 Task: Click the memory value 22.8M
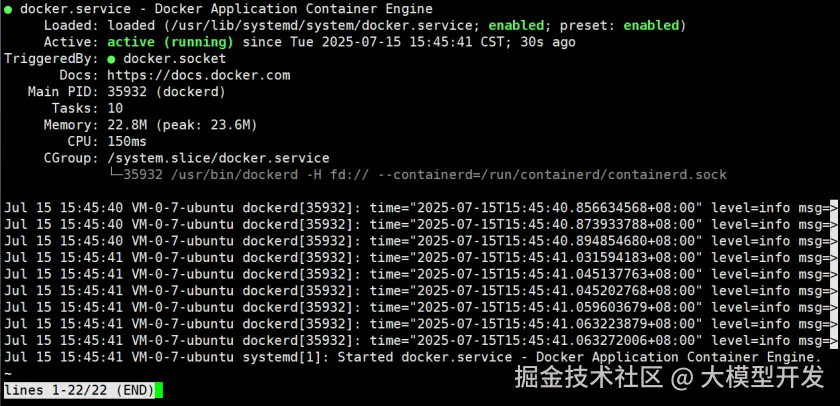click(x=127, y=125)
